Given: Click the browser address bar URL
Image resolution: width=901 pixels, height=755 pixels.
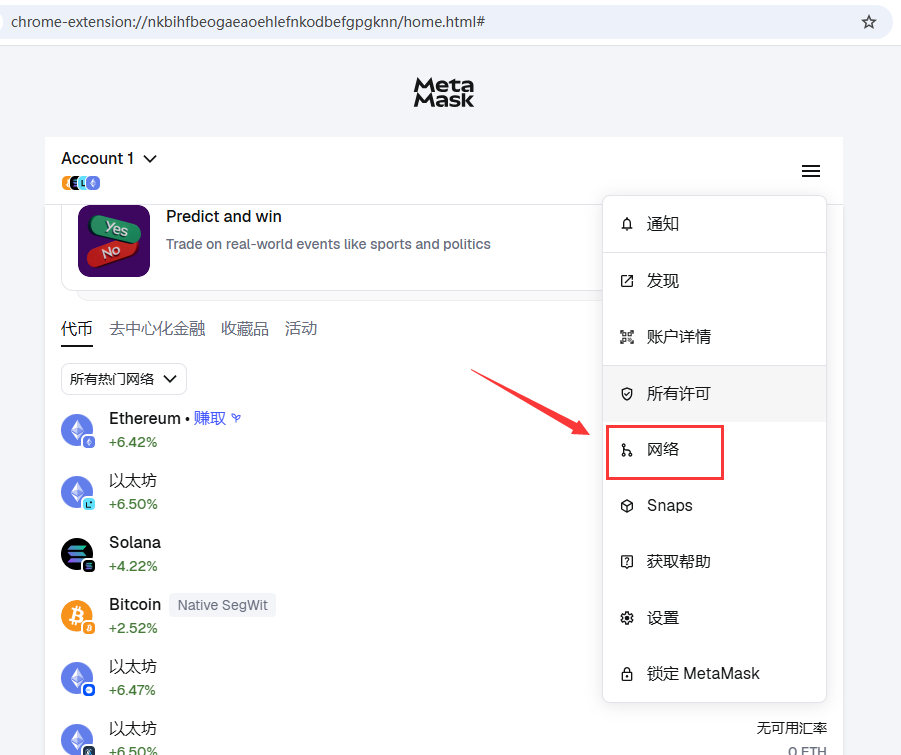Looking at the screenshot, I should pyautogui.click(x=248, y=22).
